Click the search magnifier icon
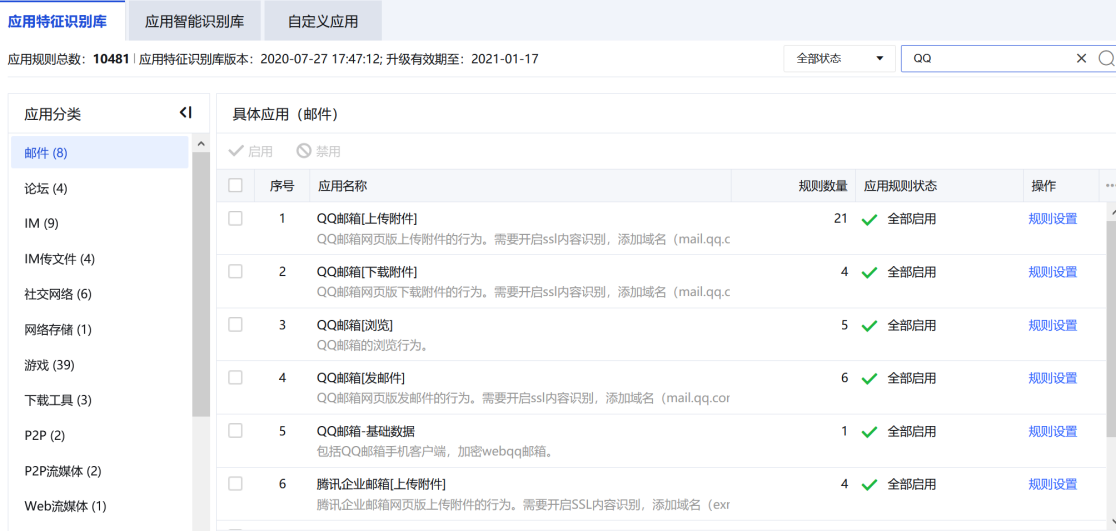1116x531 pixels. pyautogui.click(x=1106, y=59)
